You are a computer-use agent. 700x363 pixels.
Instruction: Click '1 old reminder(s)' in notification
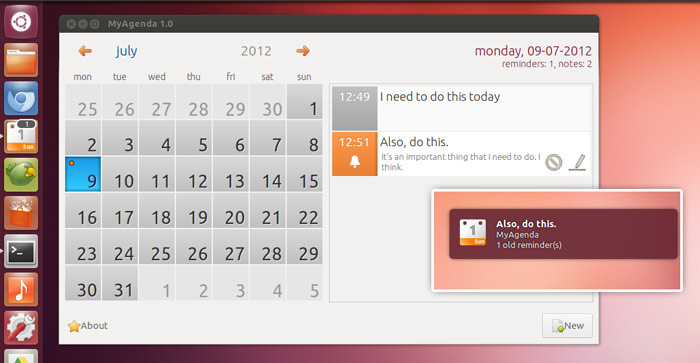point(529,245)
